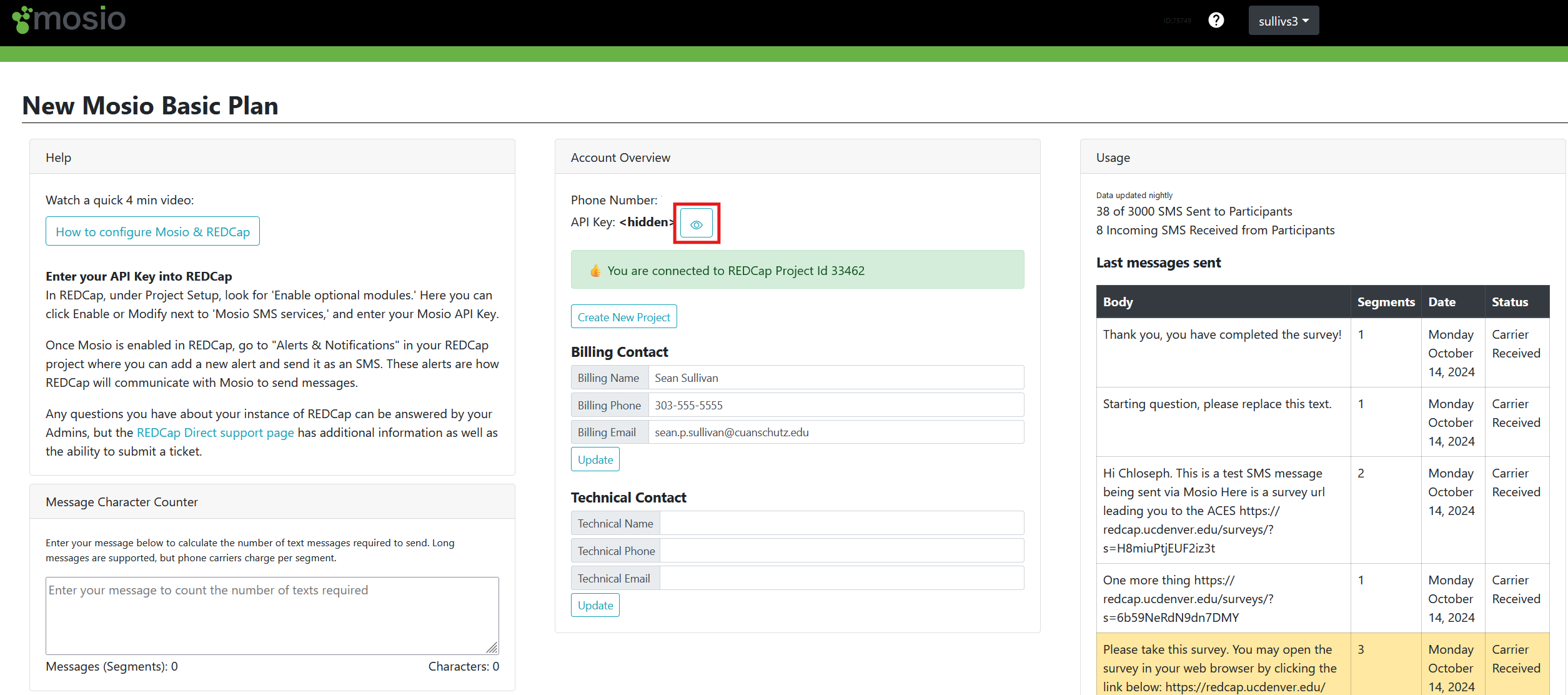Click segments value 2 in Hi Chloseph row
This screenshot has width=1568, height=695.
[1361, 473]
